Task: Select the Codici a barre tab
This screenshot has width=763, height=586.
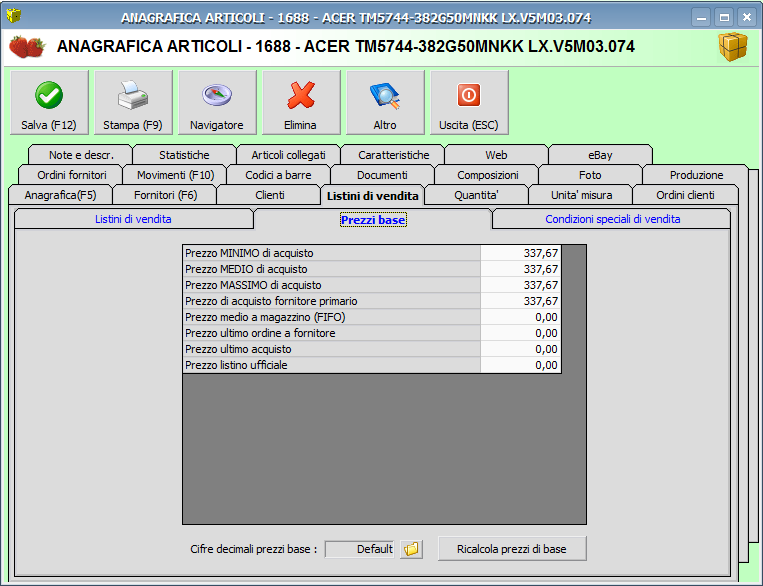Action: pos(278,175)
